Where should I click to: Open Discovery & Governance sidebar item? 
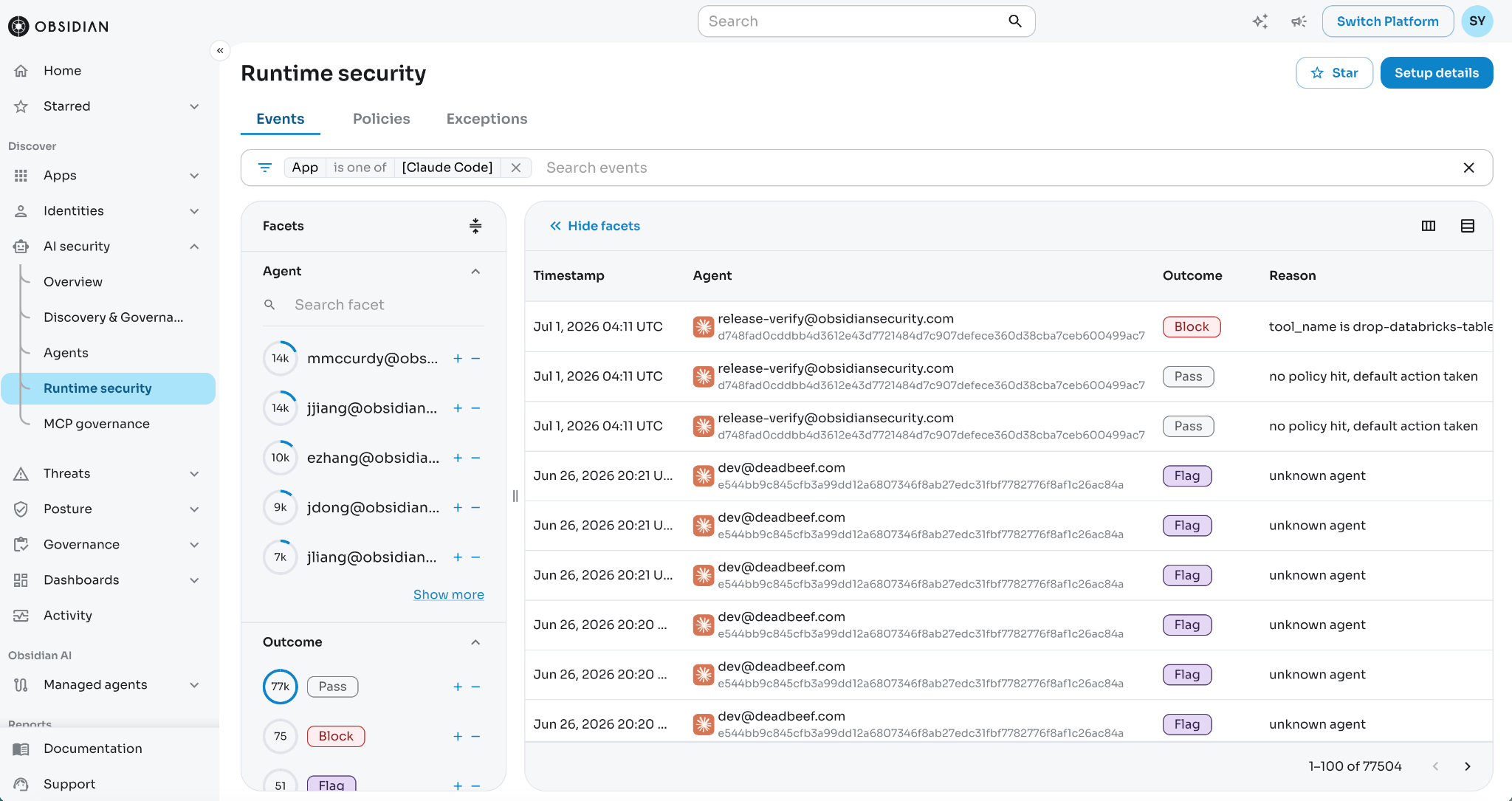pyautogui.click(x=114, y=317)
